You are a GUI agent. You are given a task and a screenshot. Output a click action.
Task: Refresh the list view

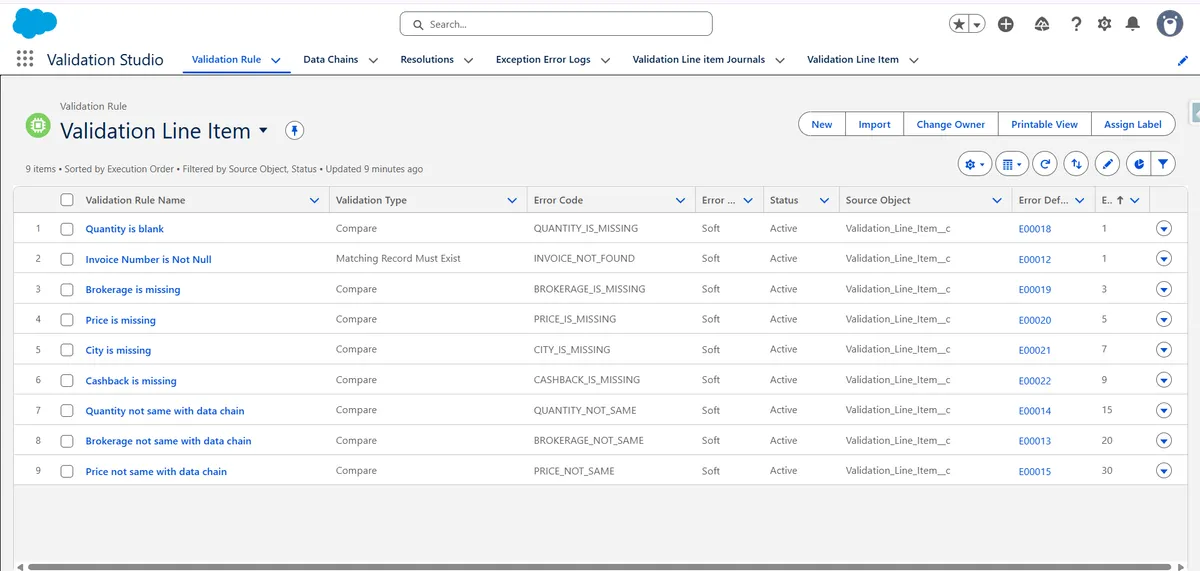tap(1045, 164)
